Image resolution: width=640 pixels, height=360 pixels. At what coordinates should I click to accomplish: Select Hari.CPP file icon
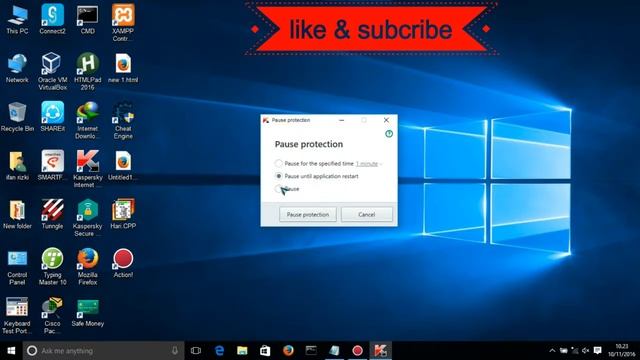pyautogui.click(x=123, y=214)
